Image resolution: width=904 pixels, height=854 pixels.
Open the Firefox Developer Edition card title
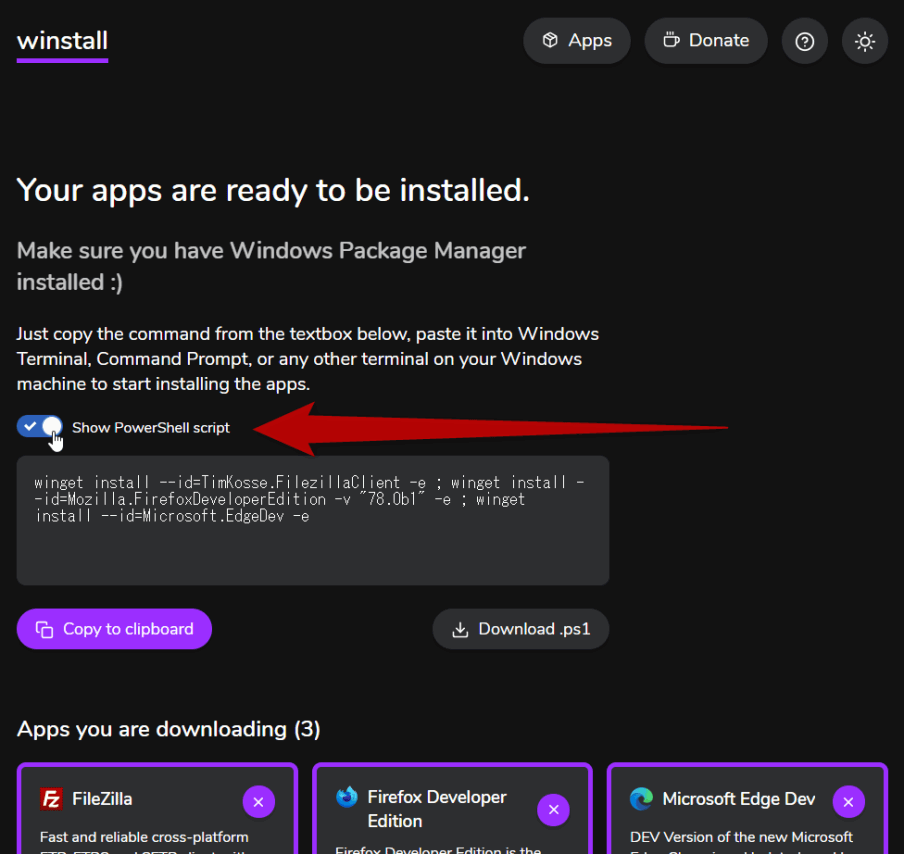click(437, 809)
